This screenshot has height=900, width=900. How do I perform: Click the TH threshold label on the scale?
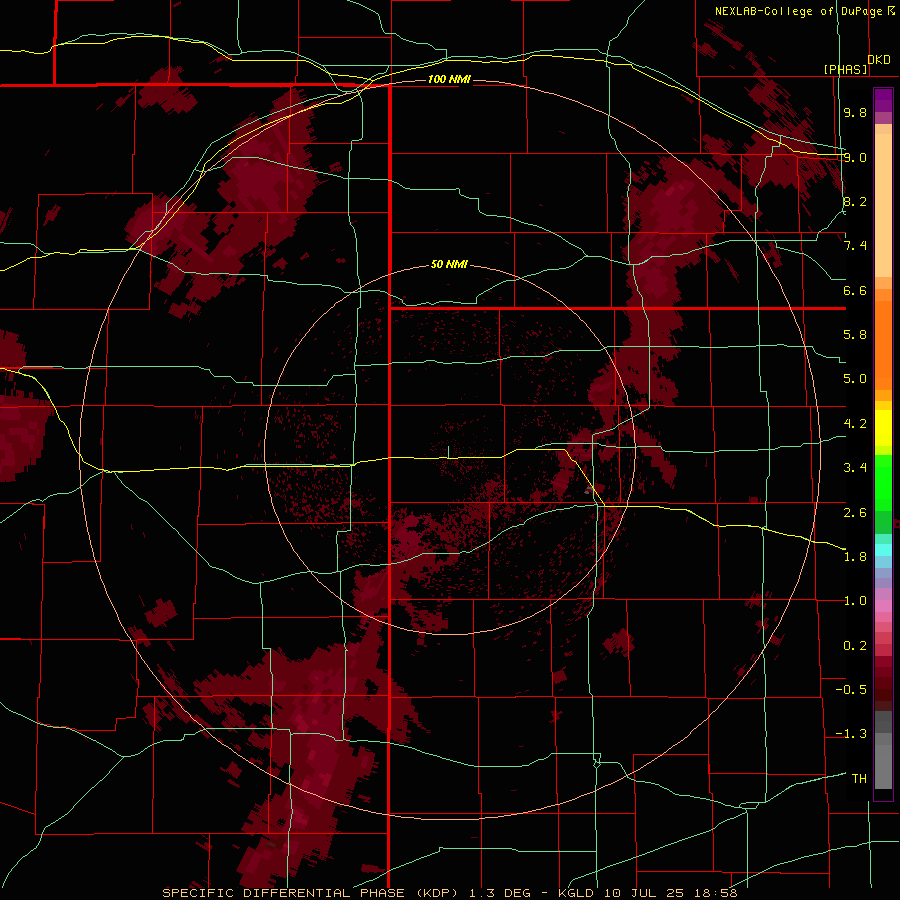(859, 779)
